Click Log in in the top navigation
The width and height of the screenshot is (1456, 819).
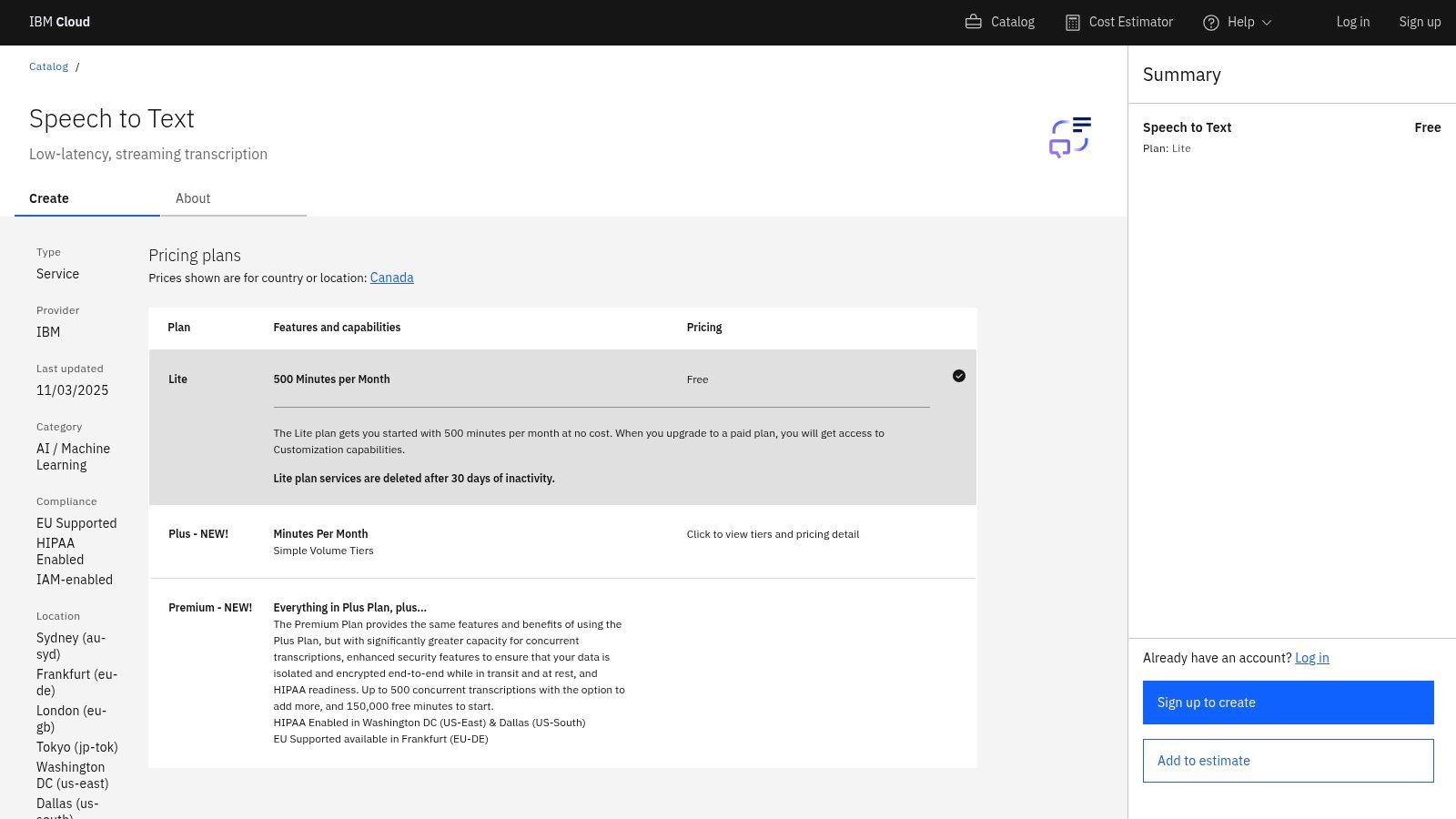click(1353, 22)
